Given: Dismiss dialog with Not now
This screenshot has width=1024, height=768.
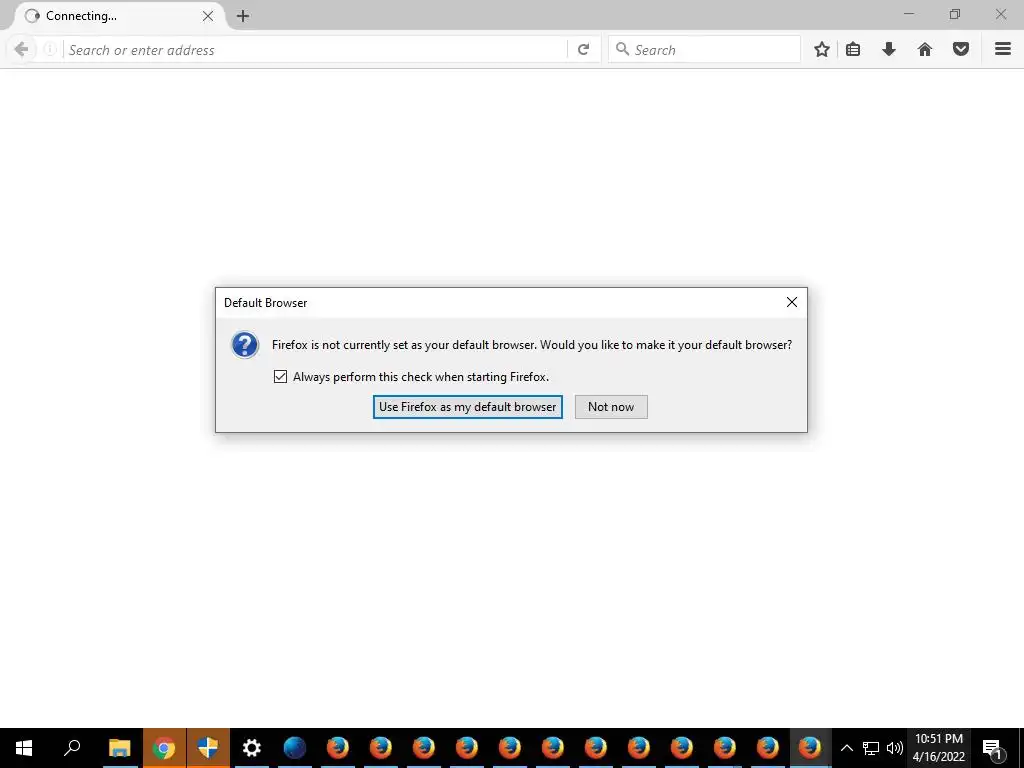Looking at the screenshot, I should point(611,407).
